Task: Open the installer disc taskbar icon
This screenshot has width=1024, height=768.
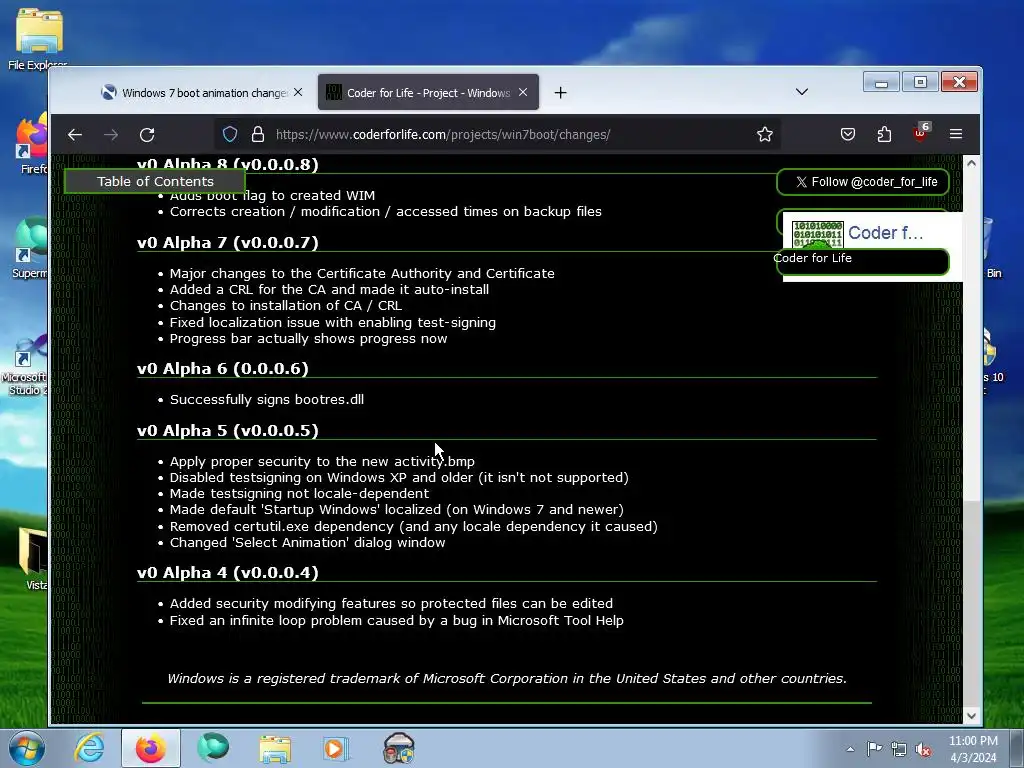Action: click(x=398, y=748)
